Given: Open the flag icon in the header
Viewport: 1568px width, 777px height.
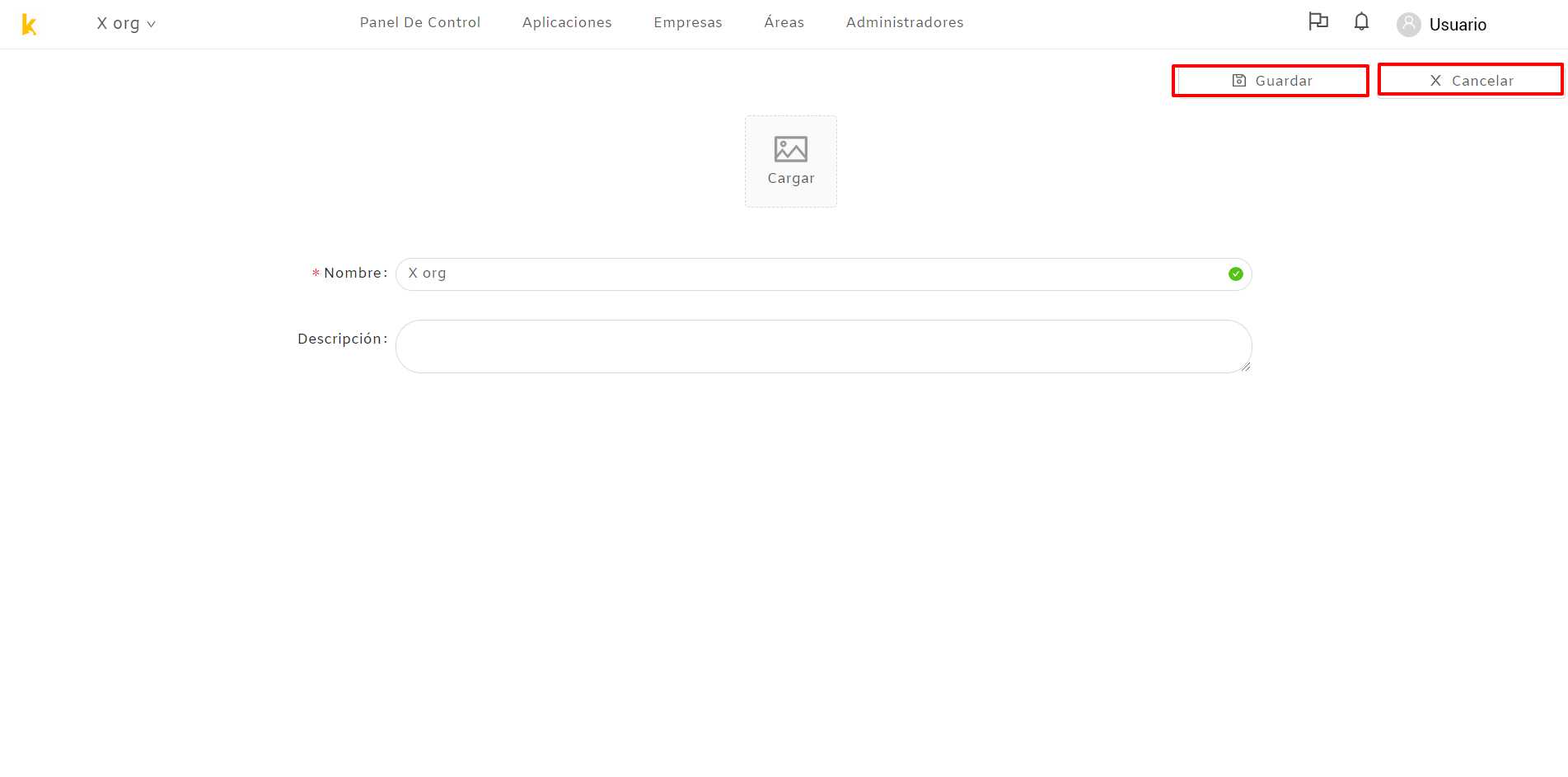Looking at the screenshot, I should (1318, 21).
